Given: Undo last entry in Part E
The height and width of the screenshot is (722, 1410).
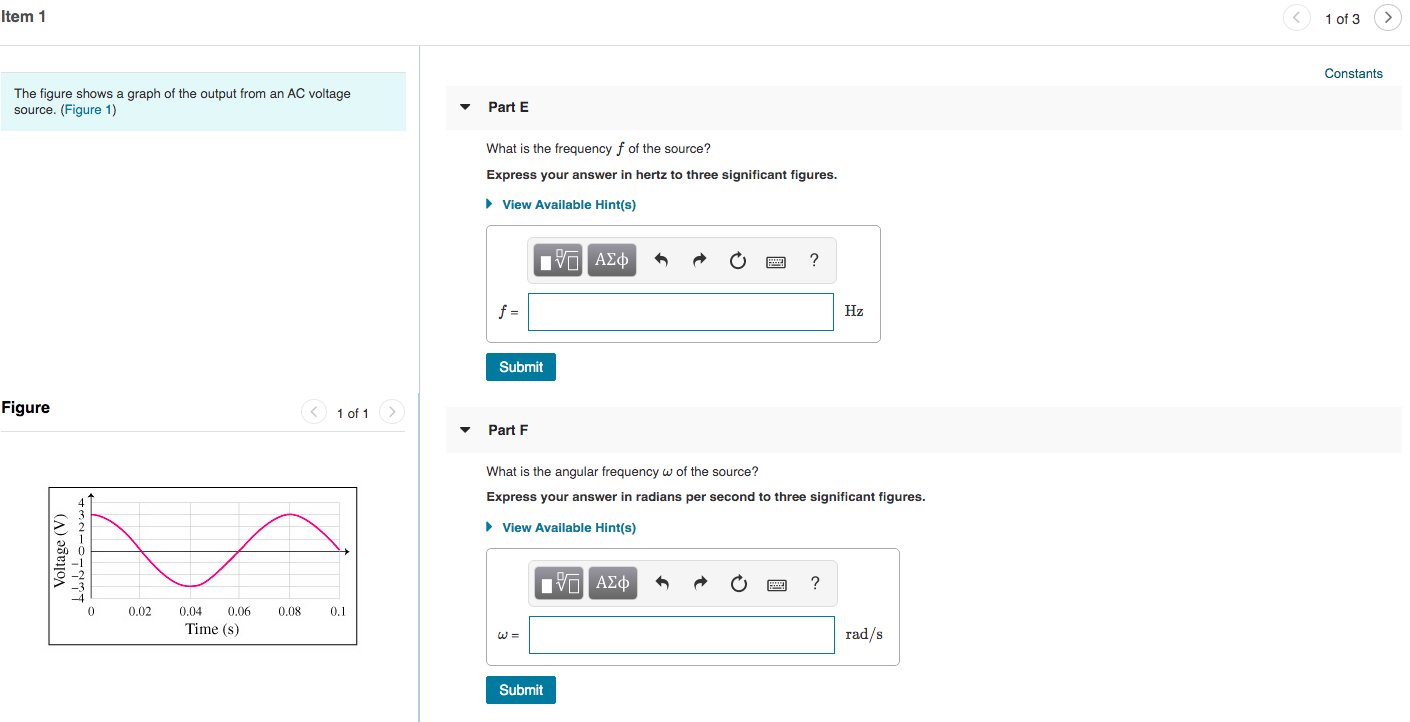Looking at the screenshot, I should click(x=660, y=261).
